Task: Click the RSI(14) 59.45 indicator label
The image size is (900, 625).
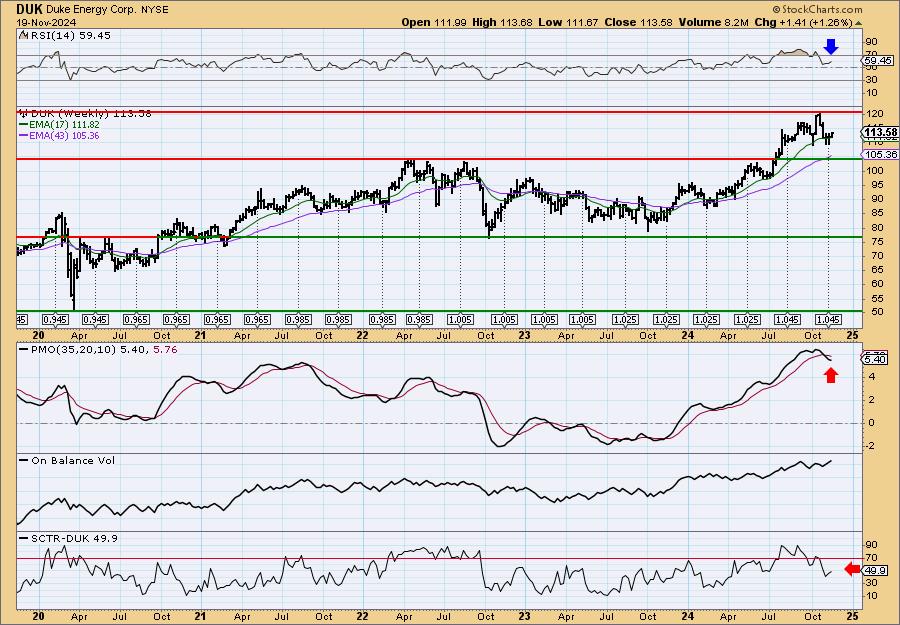Action: point(69,35)
